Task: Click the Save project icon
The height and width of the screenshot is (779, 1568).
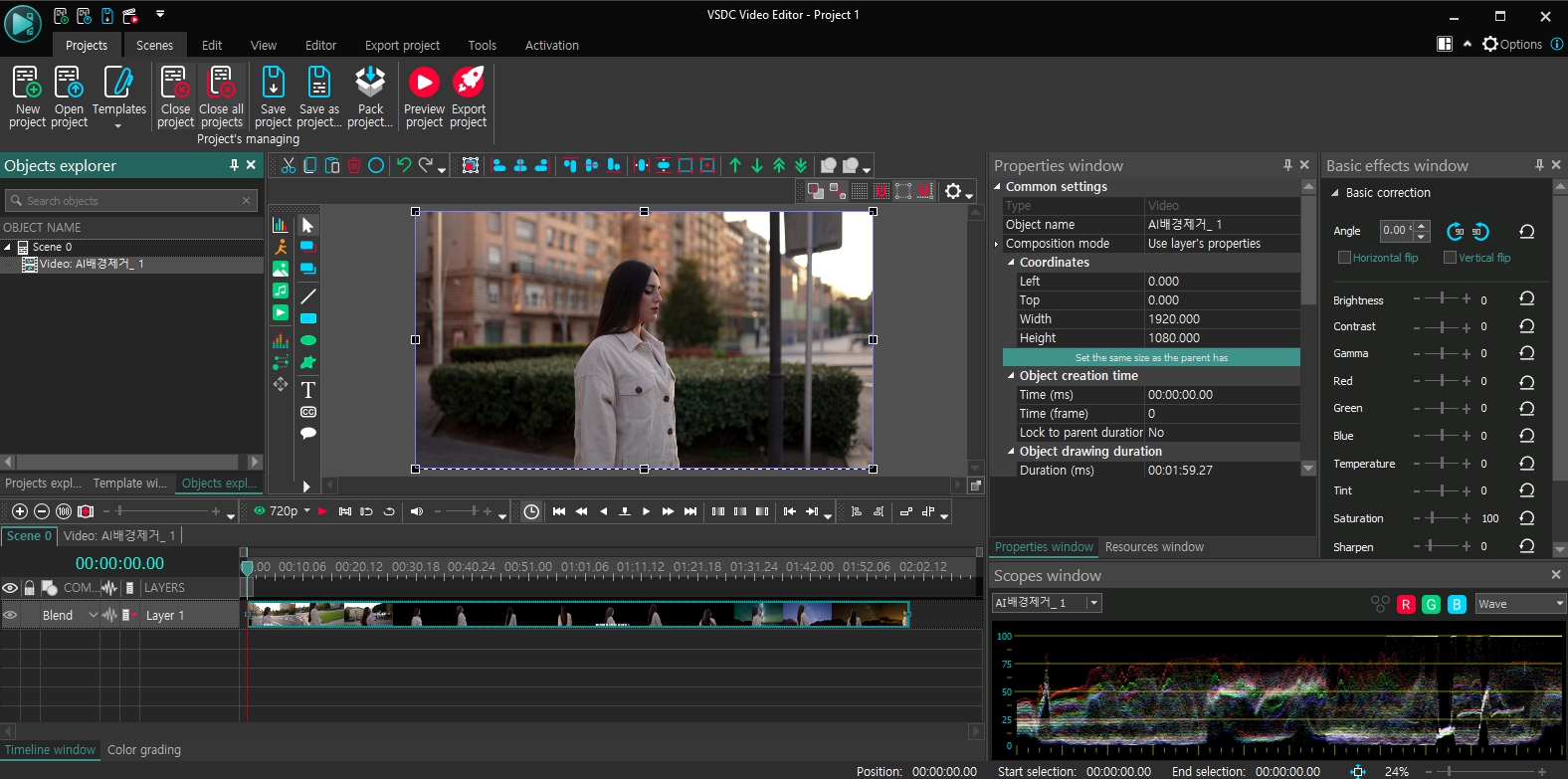Action: pos(273,82)
